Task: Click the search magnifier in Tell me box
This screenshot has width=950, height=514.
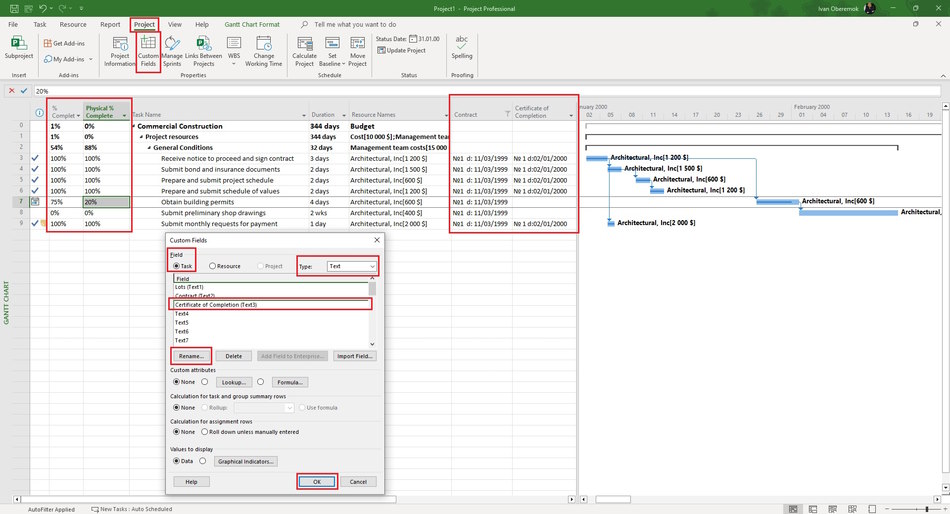Action: [304, 24]
